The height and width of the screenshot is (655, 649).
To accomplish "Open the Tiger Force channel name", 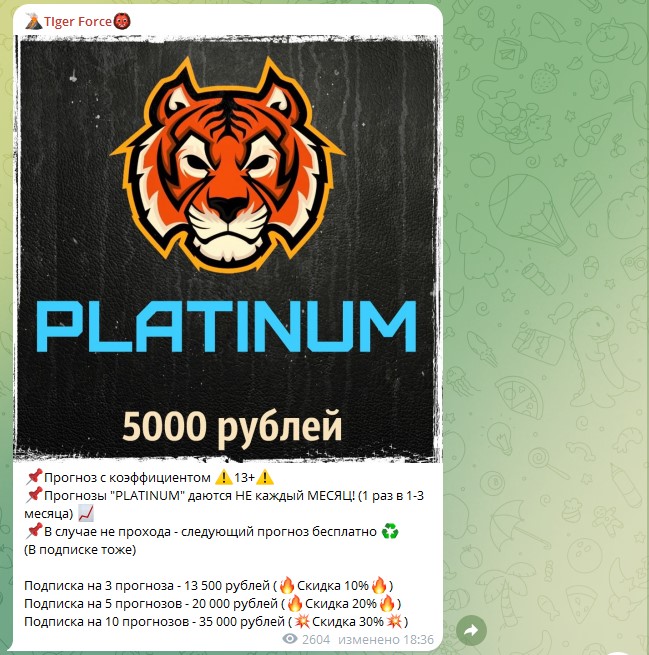I will 78,21.
